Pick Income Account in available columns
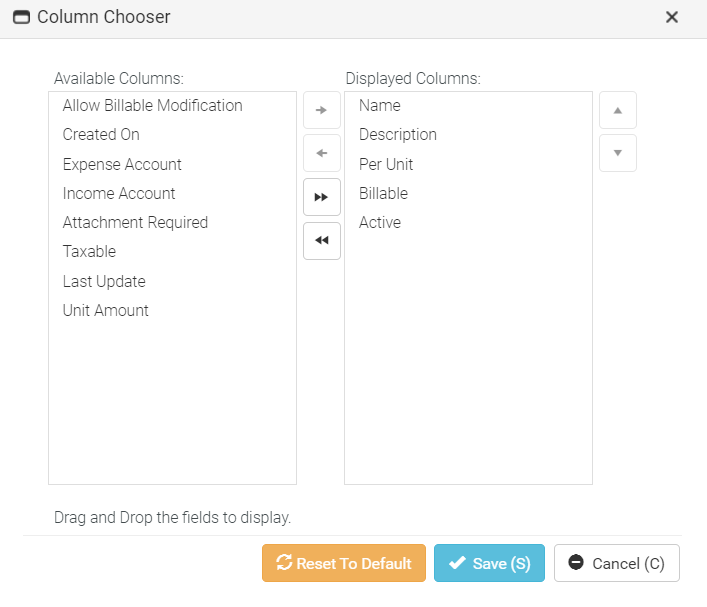The width and height of the screenshot is (707, 607). pyautogui.click(x=119, y=193)
